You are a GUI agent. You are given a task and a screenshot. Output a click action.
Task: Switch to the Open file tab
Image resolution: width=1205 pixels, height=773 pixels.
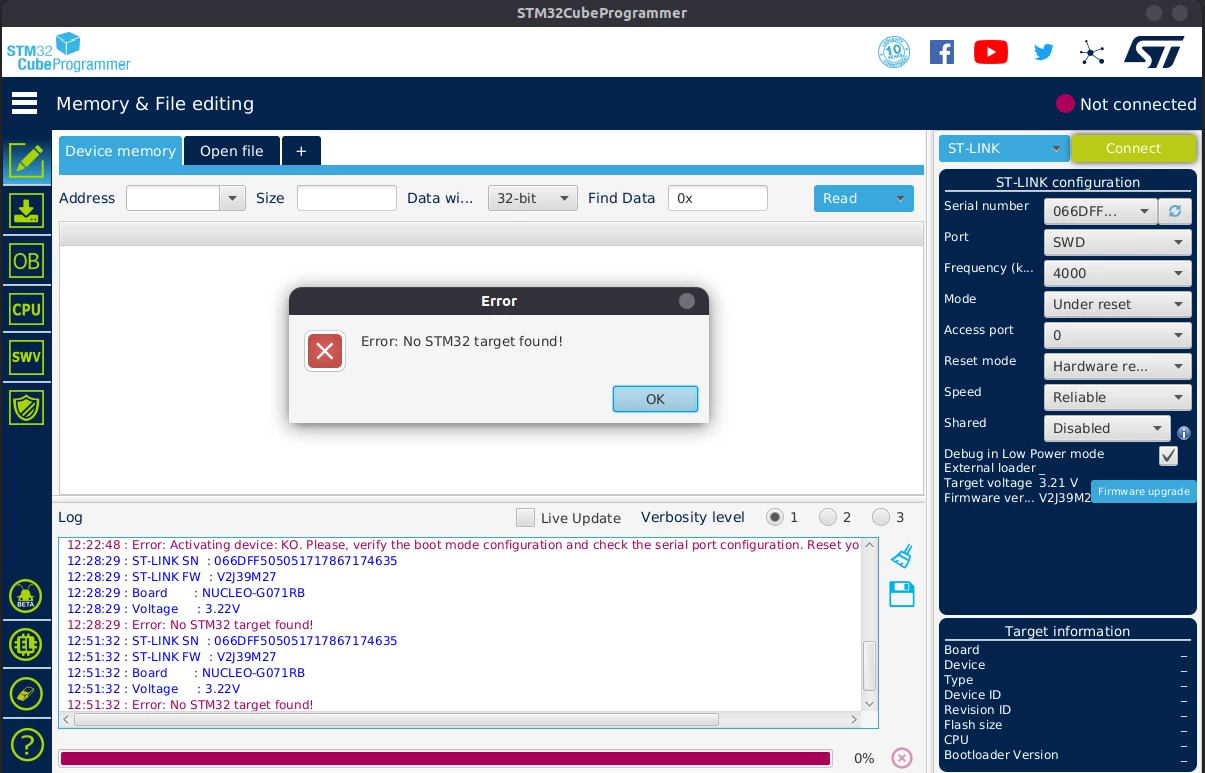click(x=232, y=151)
